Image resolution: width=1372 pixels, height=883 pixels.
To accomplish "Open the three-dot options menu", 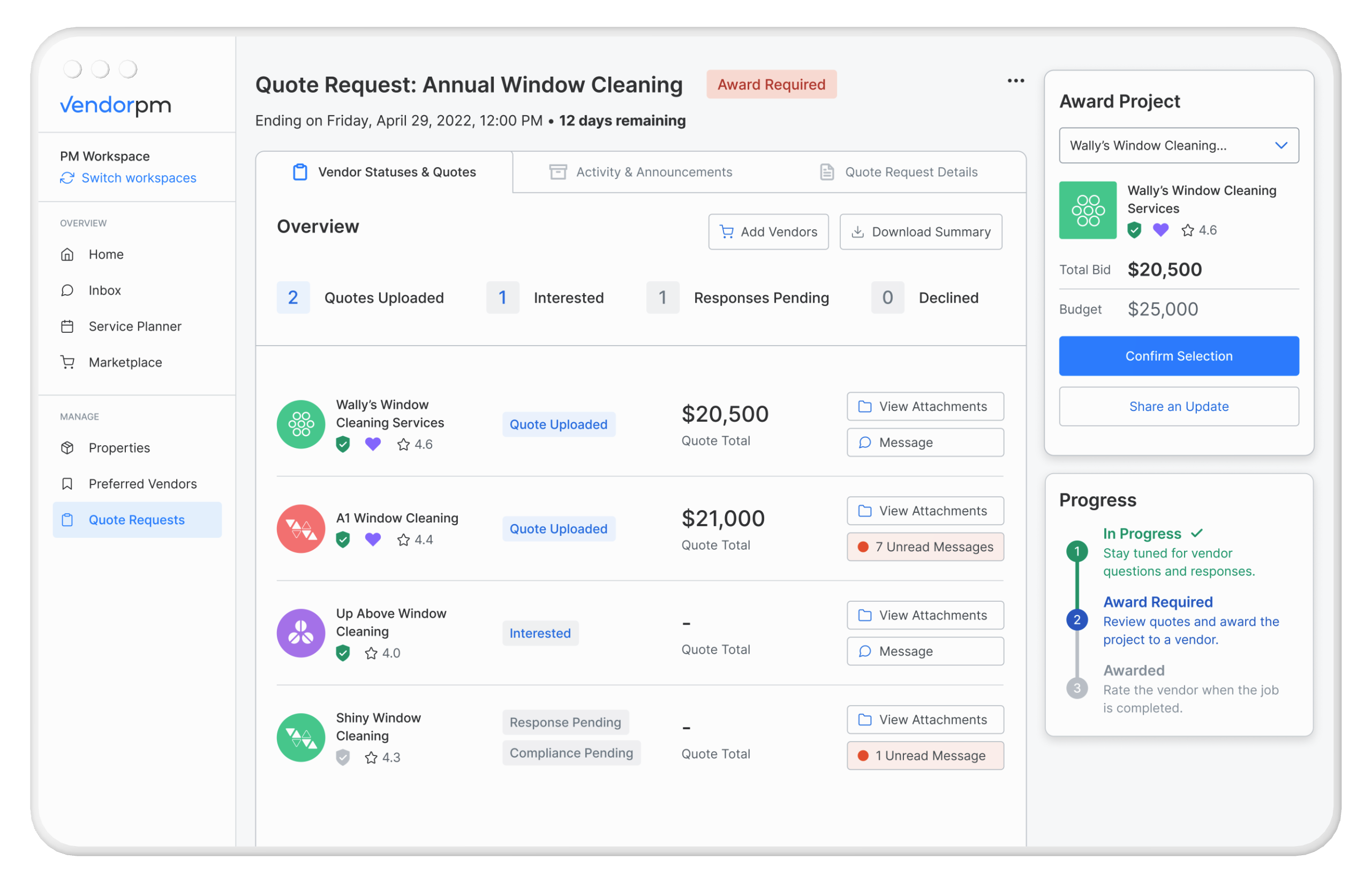I will (x=1015, y=81).
